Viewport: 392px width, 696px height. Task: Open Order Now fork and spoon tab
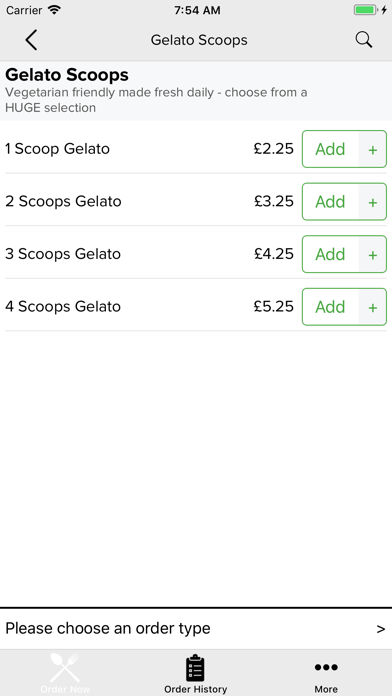click(65, 673)
